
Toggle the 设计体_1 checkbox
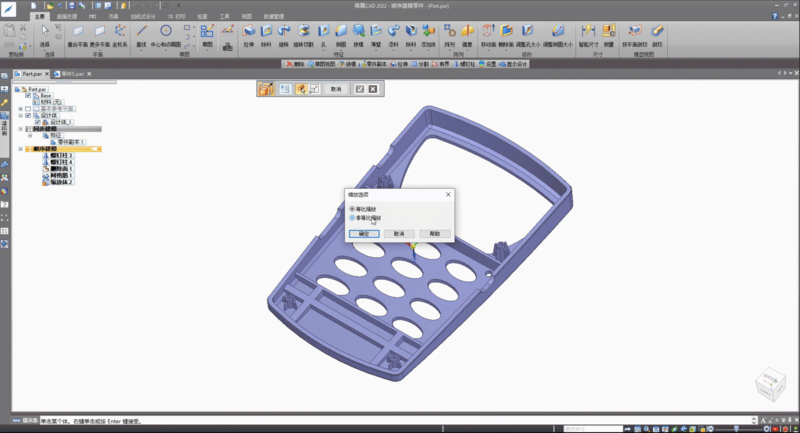[37, 122]
